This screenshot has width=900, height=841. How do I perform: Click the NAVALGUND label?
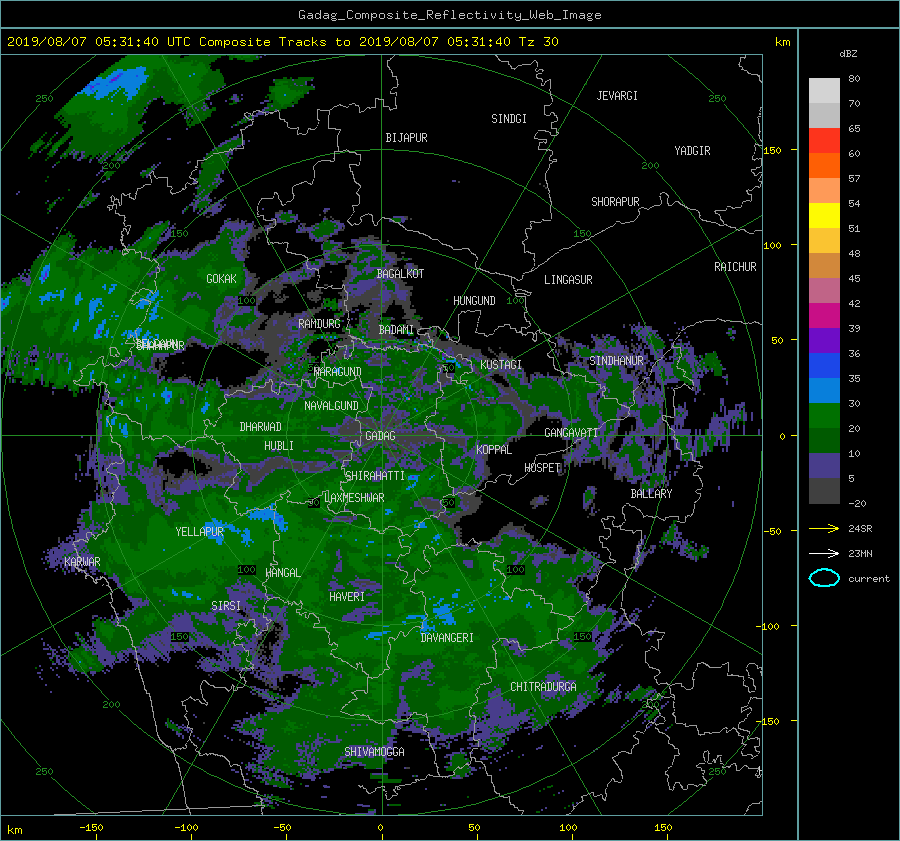331,406
